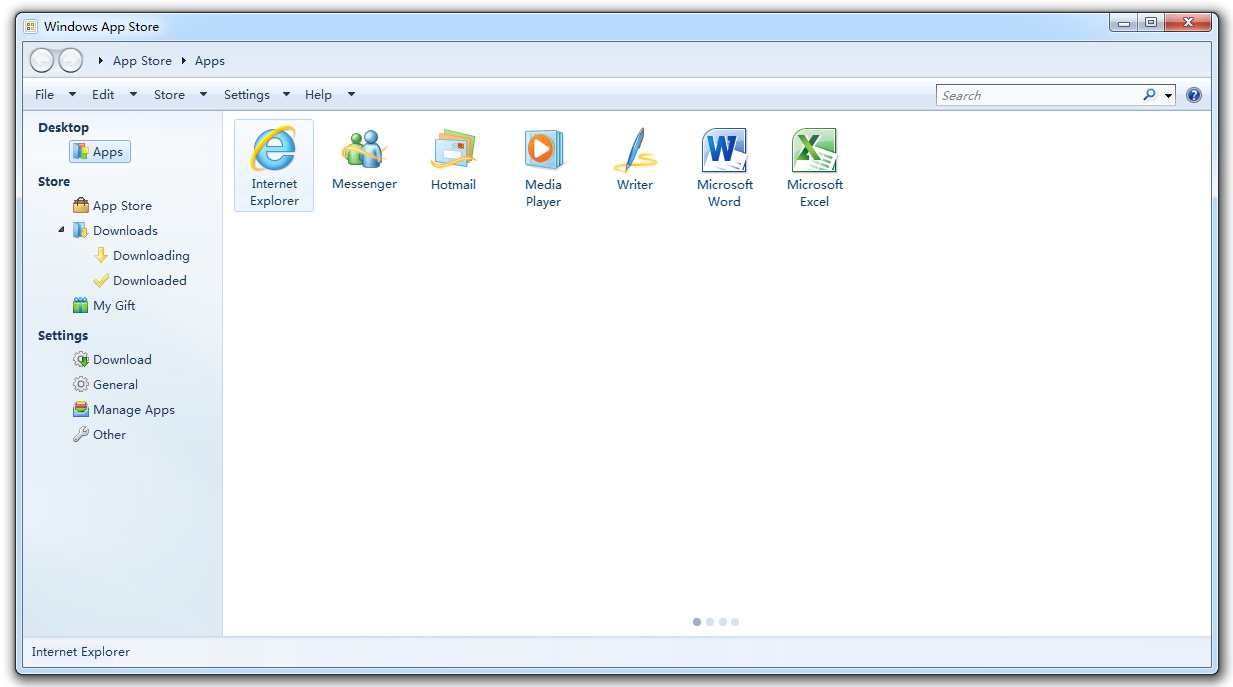The image size is (1233, 687).
Task: Open the Microsoft Word icon
Action: [724, 150]
